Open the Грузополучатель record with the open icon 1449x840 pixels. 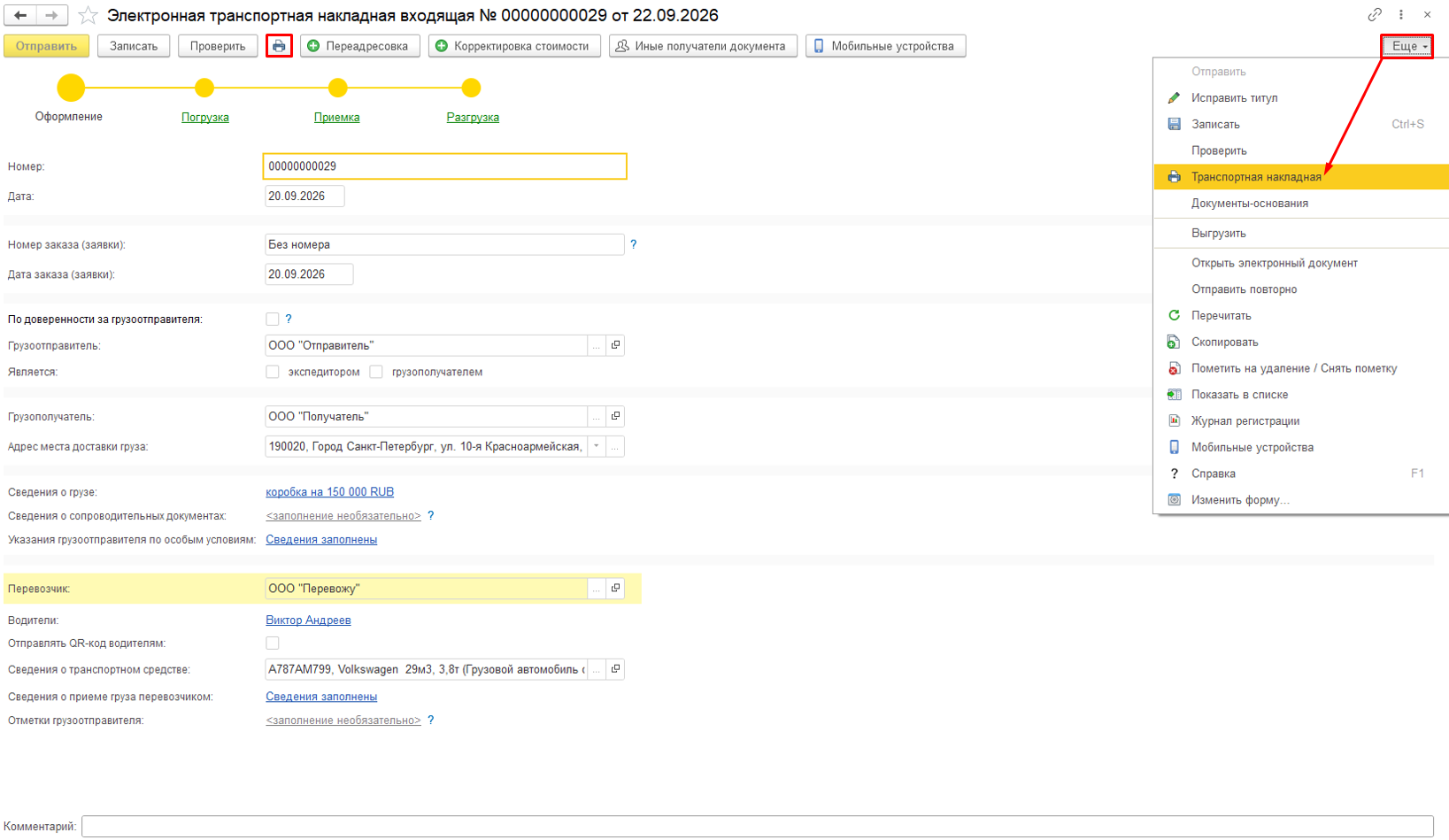coord(616,416)
